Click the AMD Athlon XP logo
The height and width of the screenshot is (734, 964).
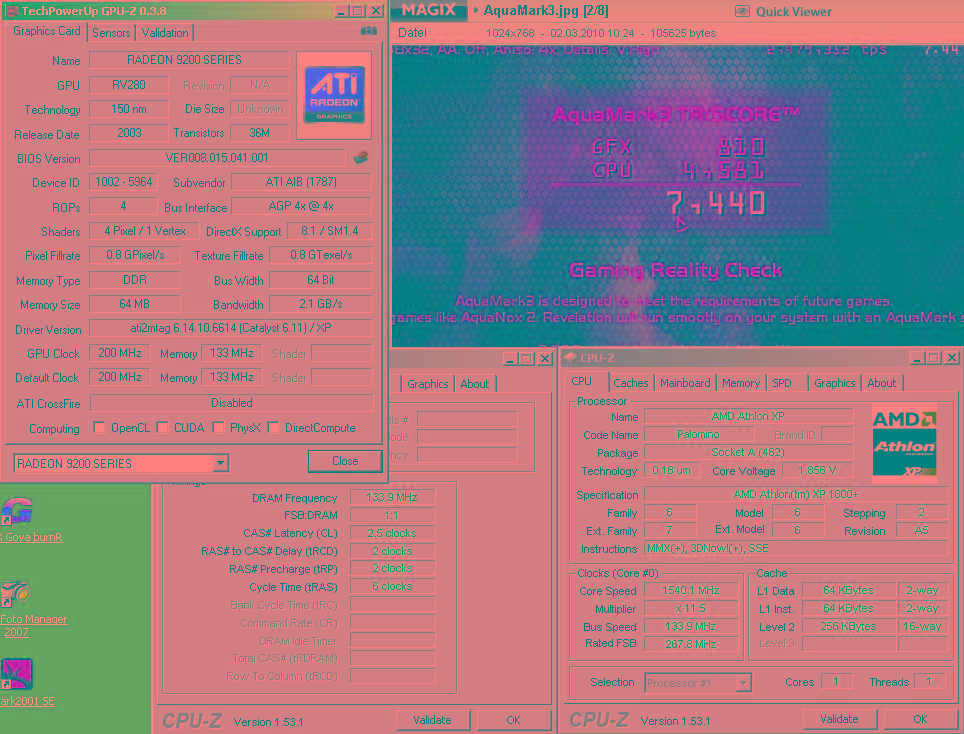pos(904,443)
